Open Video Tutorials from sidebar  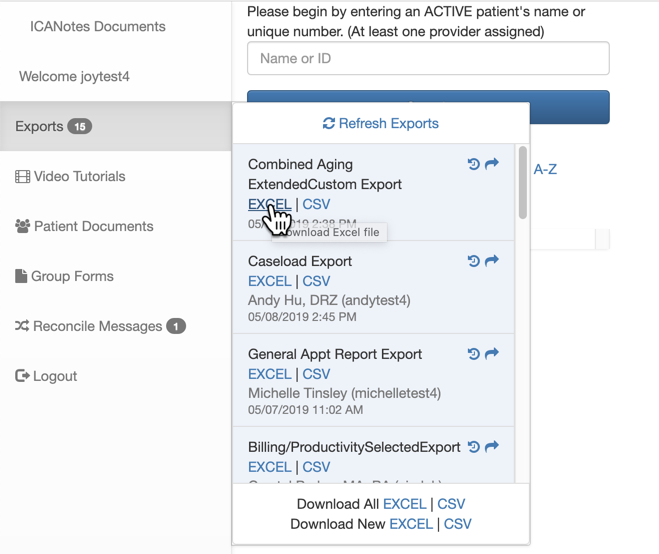(x=79, y=177)
